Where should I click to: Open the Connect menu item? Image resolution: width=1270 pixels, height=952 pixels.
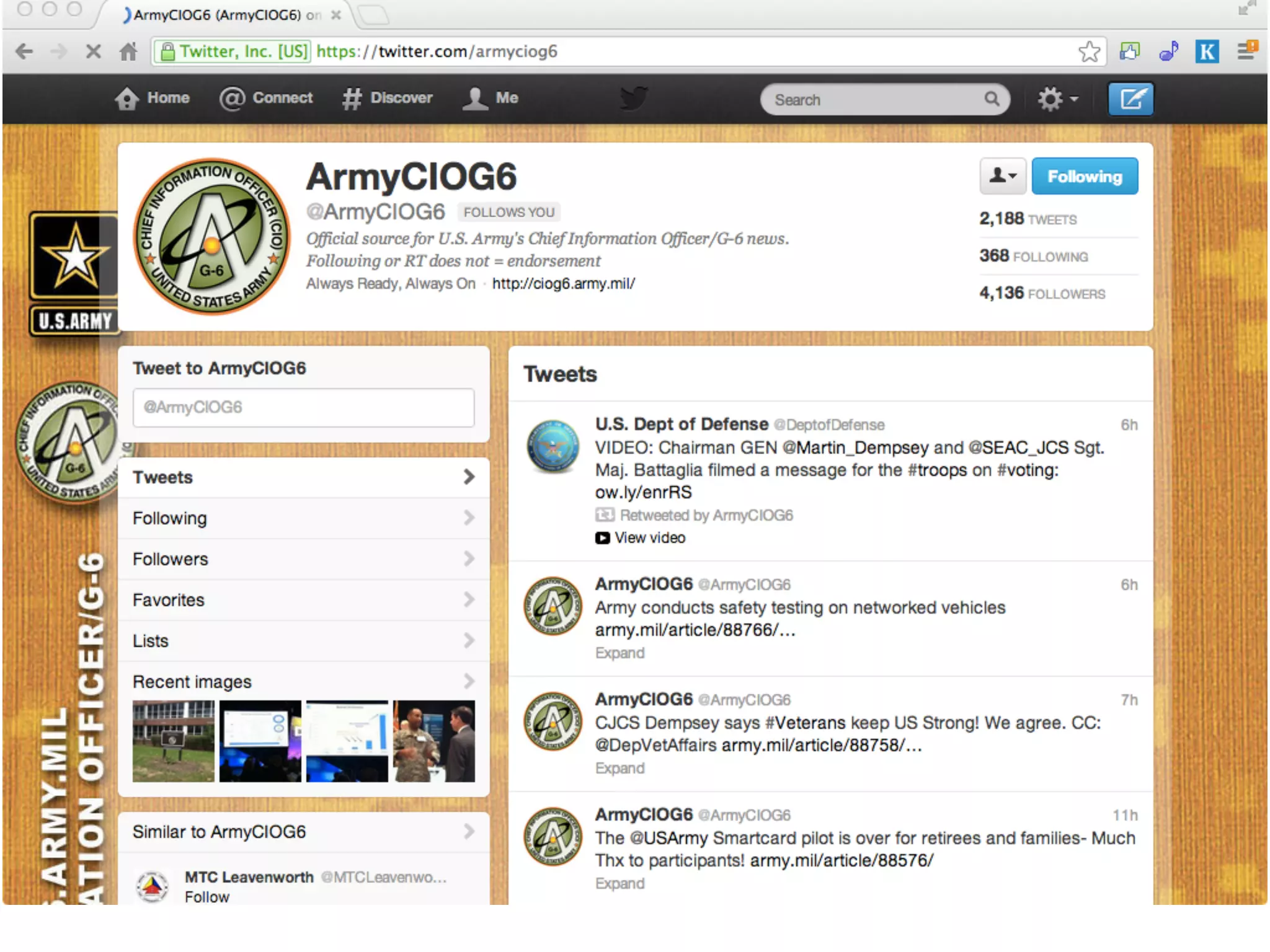pos(267,98)
